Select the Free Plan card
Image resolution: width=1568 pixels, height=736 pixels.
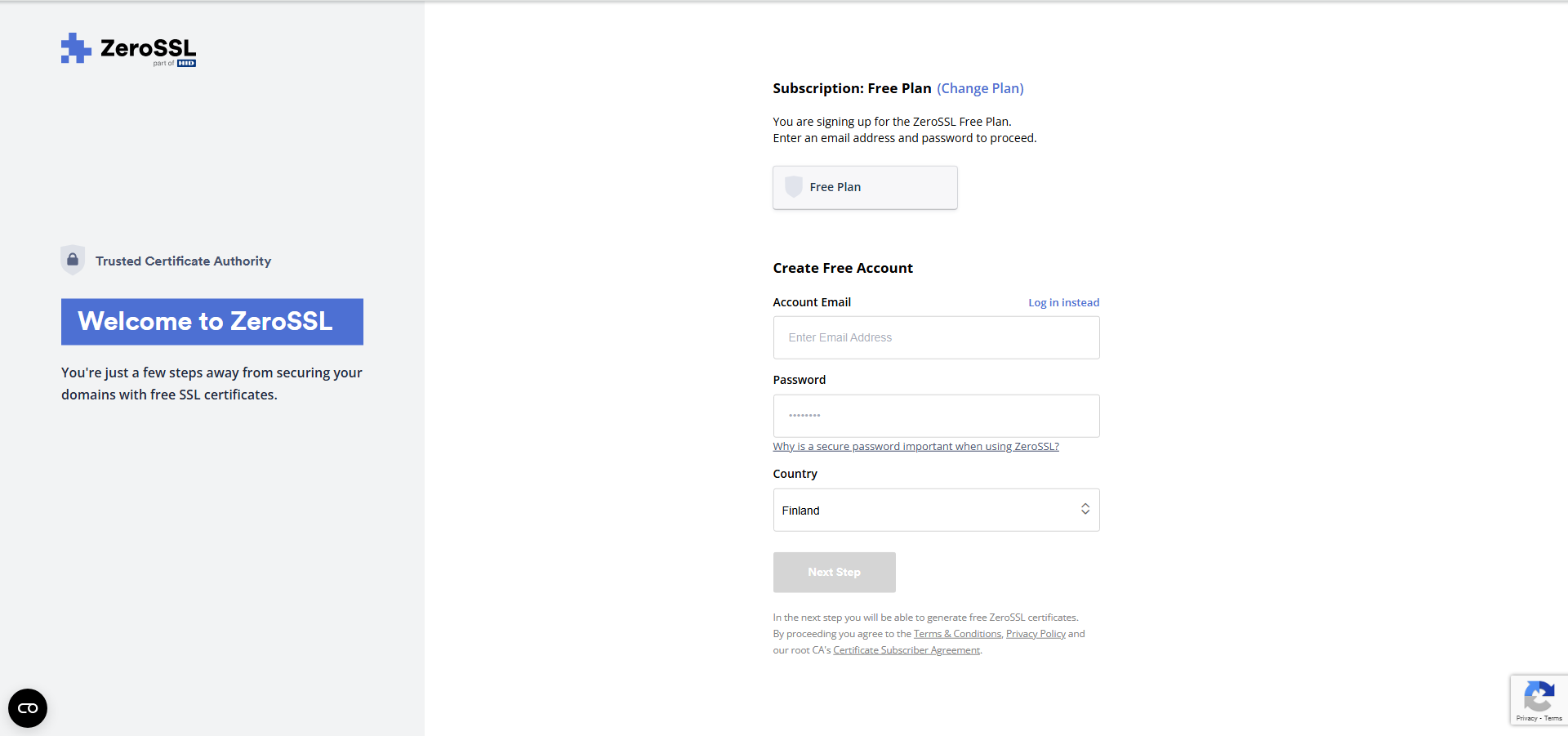coord(865,187)
